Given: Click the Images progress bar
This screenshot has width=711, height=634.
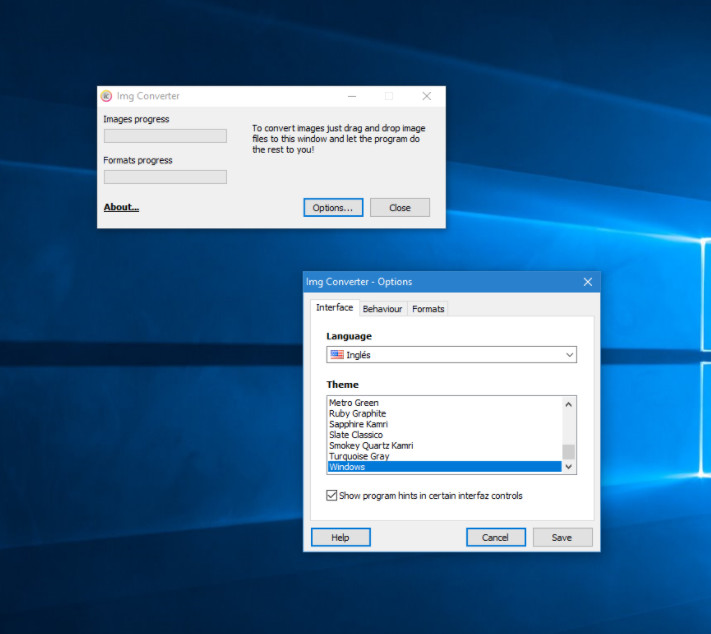Looking at the screenshot, I should click(165, 136).
